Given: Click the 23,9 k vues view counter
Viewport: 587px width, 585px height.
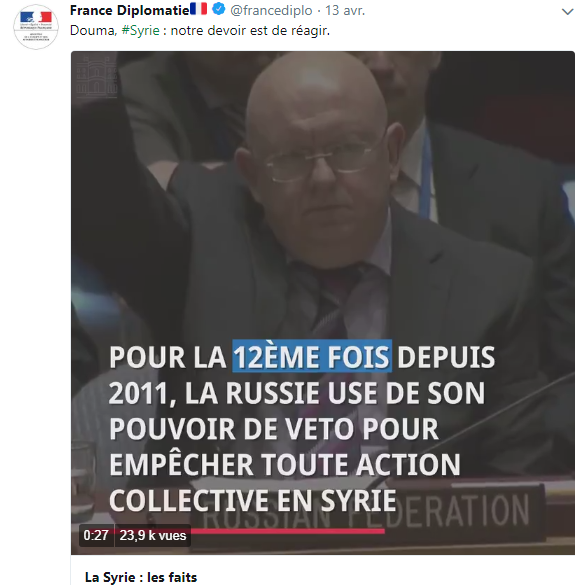Looking at the screenshot, I should click(x=153, y=535).
